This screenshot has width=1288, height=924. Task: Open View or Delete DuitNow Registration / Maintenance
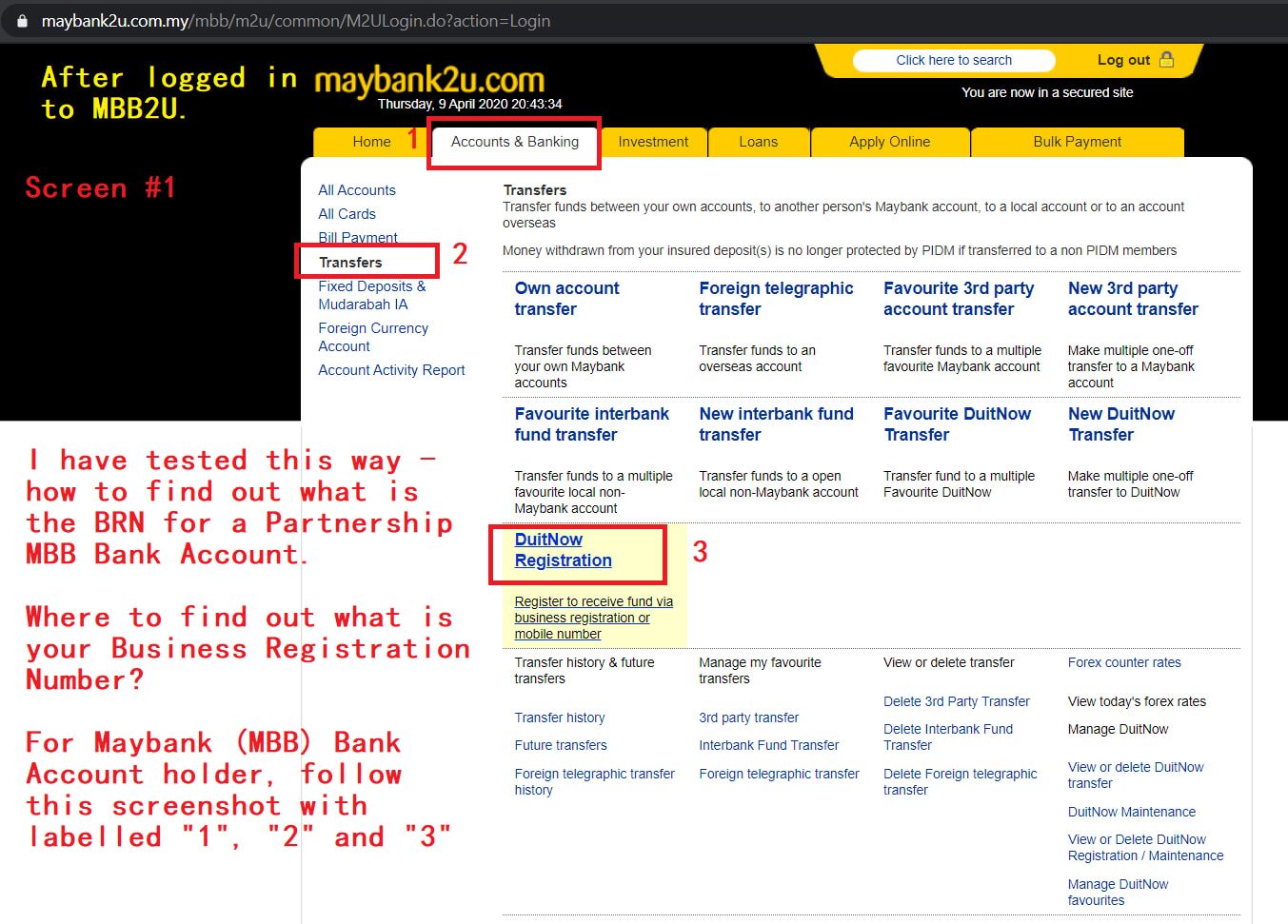[1146, 847]
